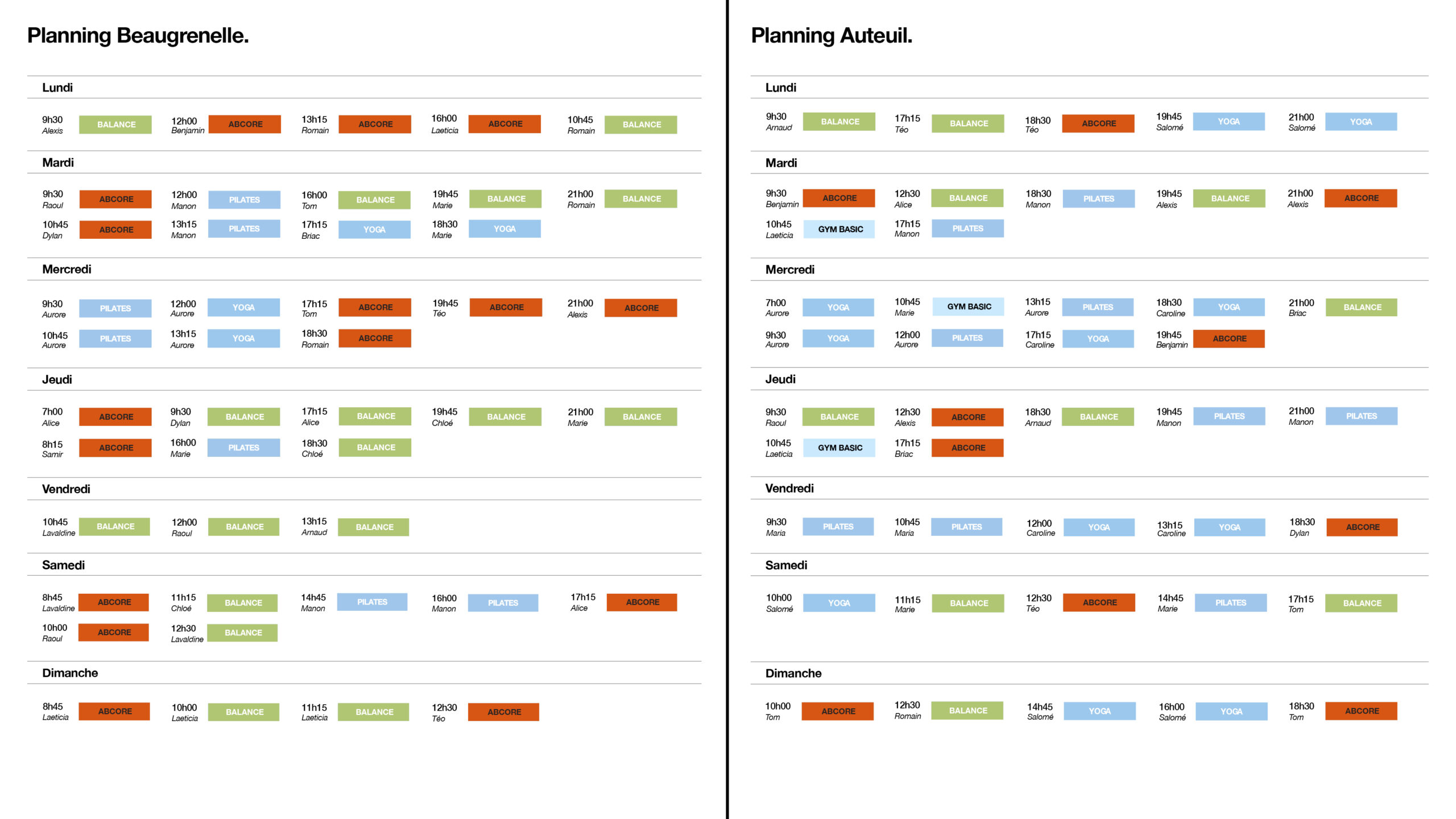1456x819 pixels.
Task: Click Beaugrenelle Lundi 12h00 ABCORE block
Action: point(245,124)
